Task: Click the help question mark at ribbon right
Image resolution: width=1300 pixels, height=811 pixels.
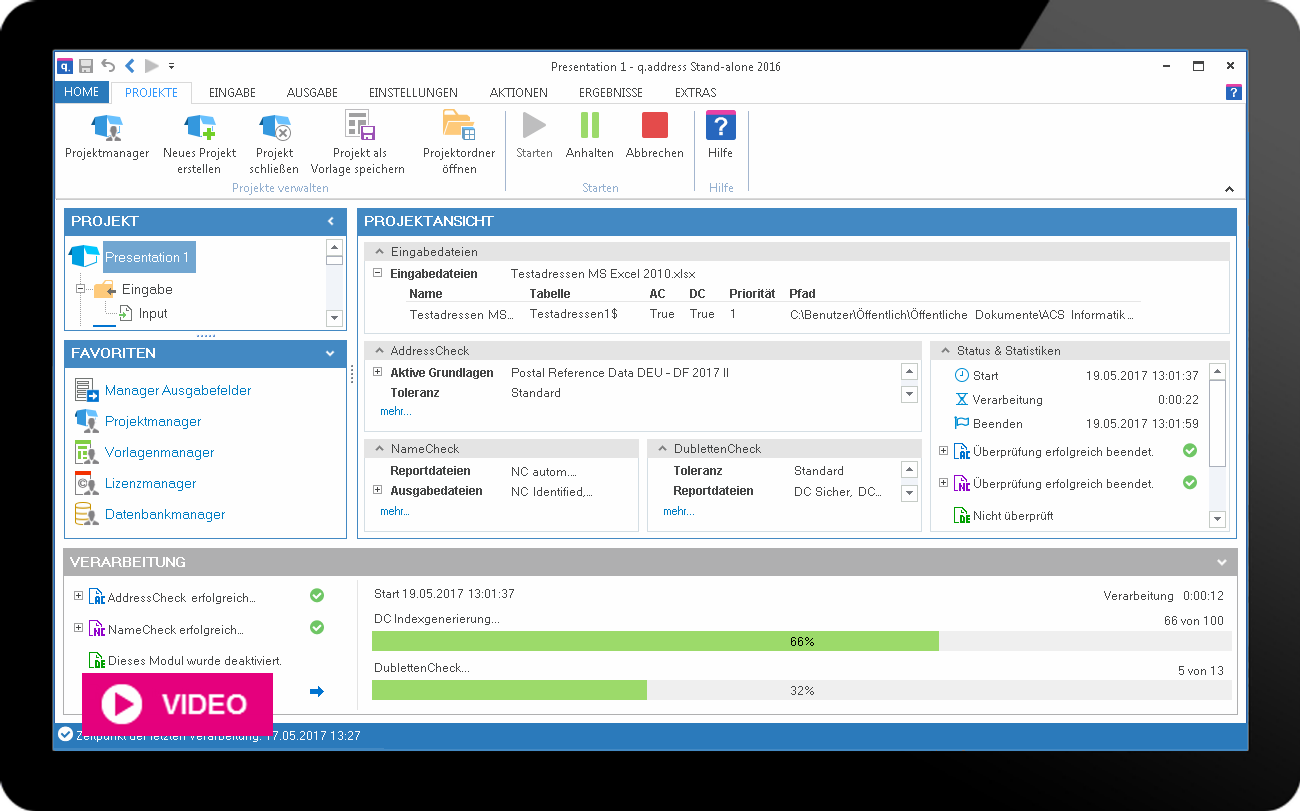Action: click(x=1234, y=92)
